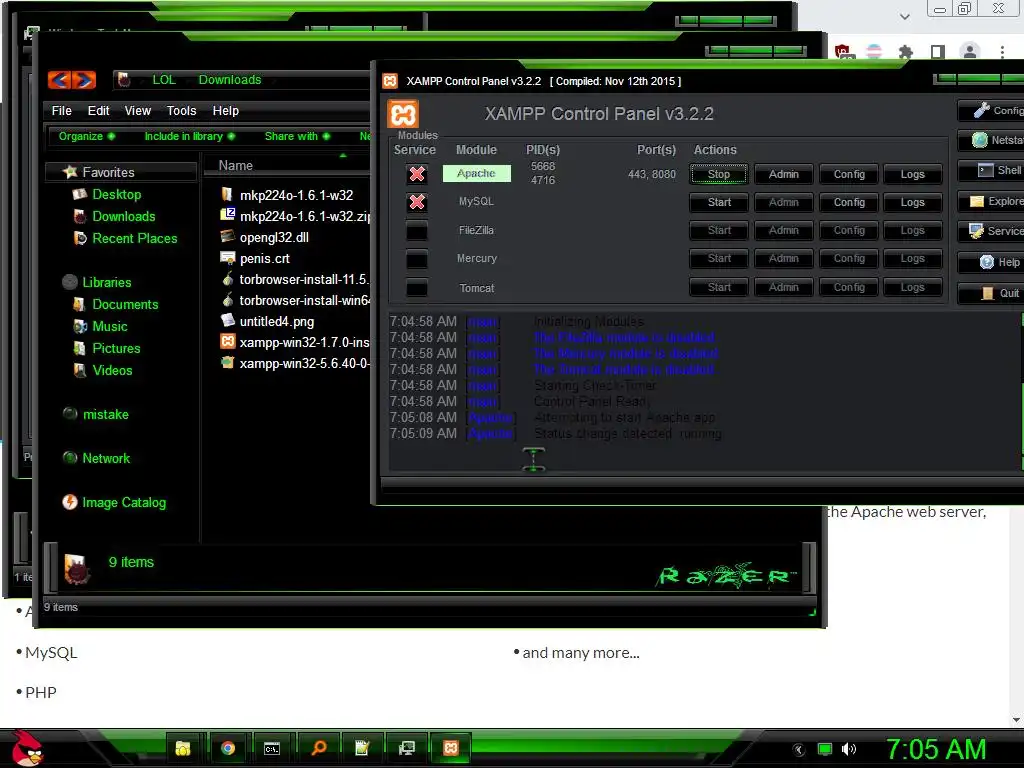Toggle Apache service install checkbox
1024x768 pixels.
(417, 174)
